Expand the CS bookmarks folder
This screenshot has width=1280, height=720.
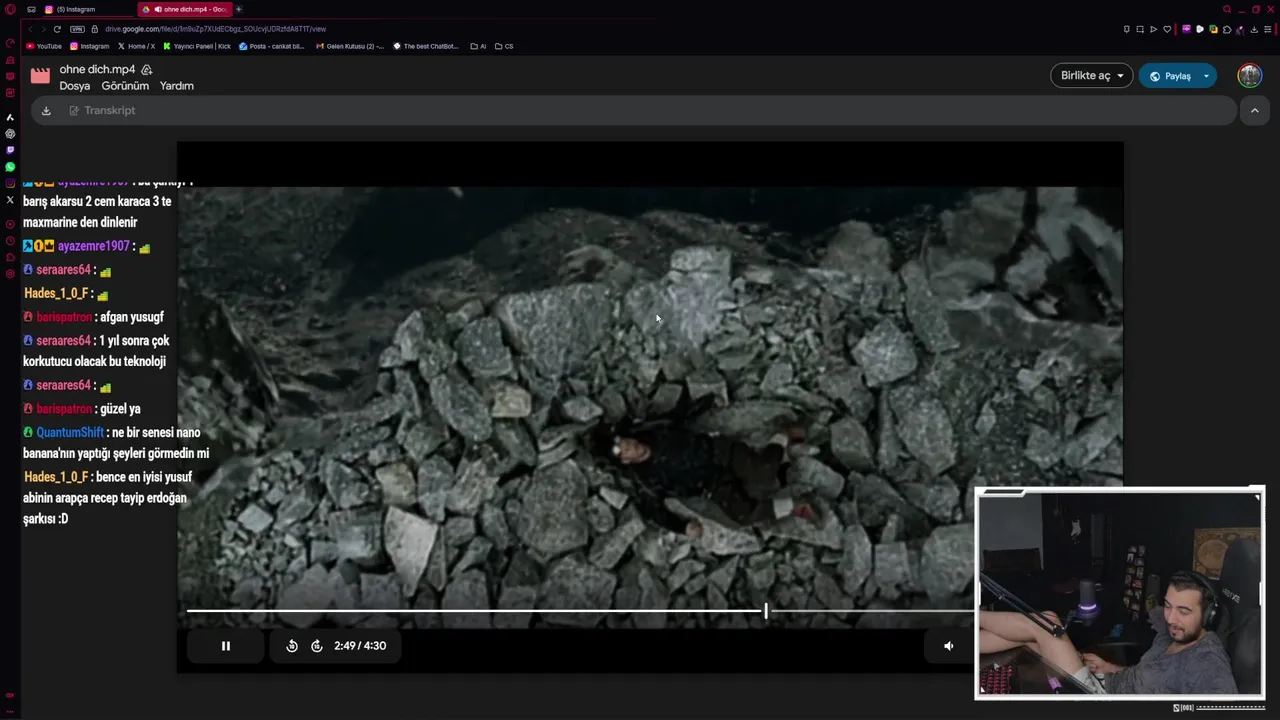click(x=504, y=46)
